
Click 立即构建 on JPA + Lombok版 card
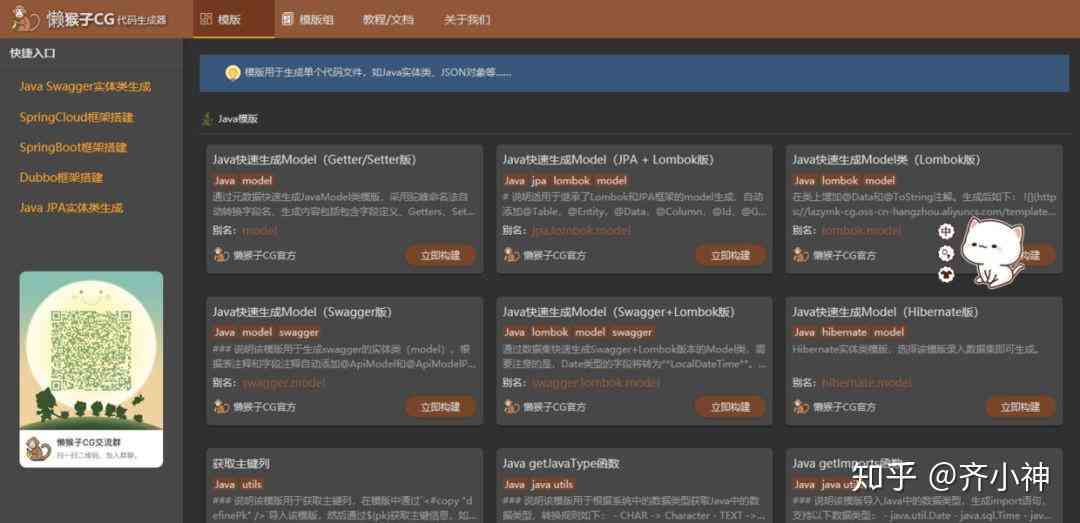pos(730,256)
